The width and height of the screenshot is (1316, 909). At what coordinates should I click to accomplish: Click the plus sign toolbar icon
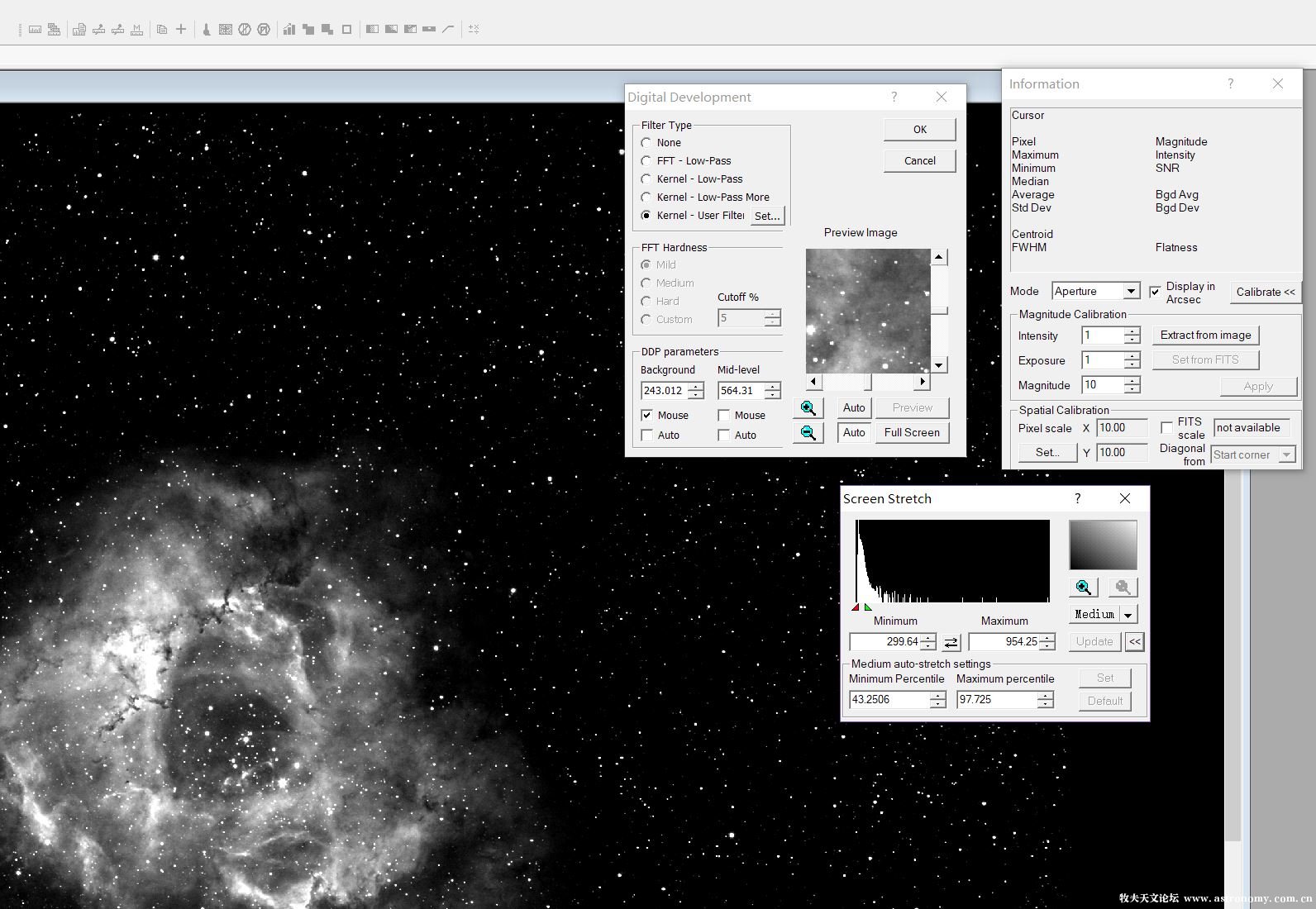click(181, 29)
